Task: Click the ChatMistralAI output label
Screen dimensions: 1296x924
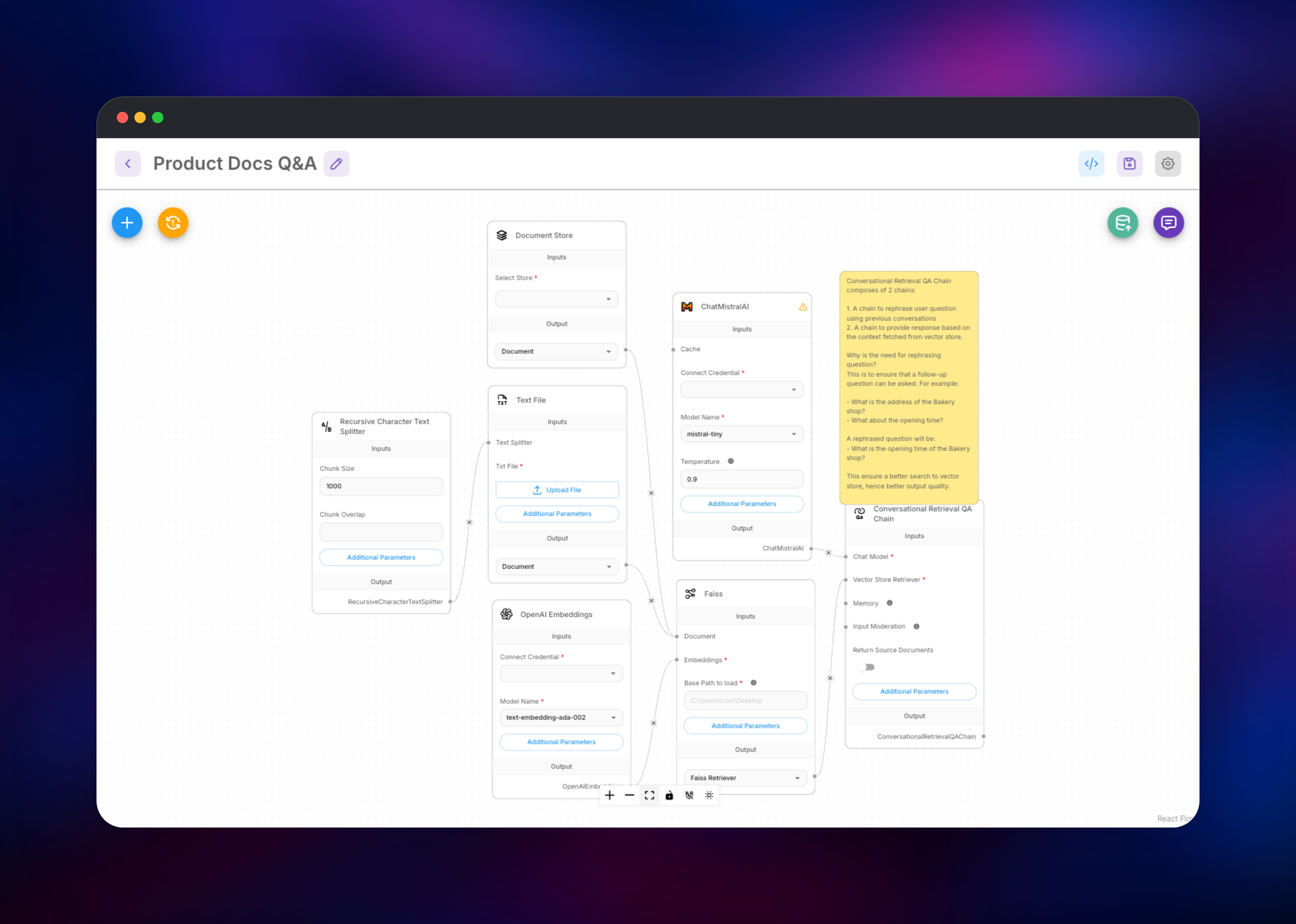Action: [783, 548]
